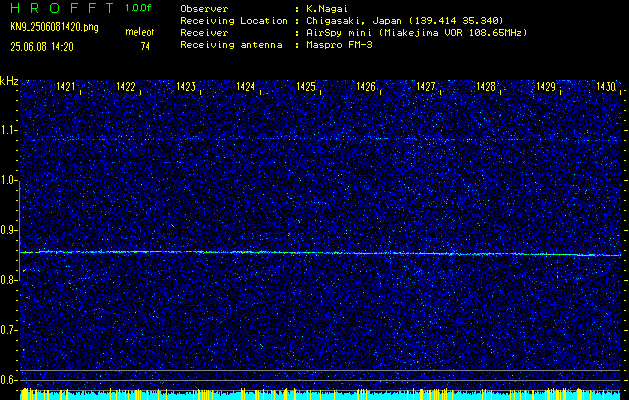Click the 1429 time marker
The height and width of the screenshot is (400, 629).
coord(546,86)
